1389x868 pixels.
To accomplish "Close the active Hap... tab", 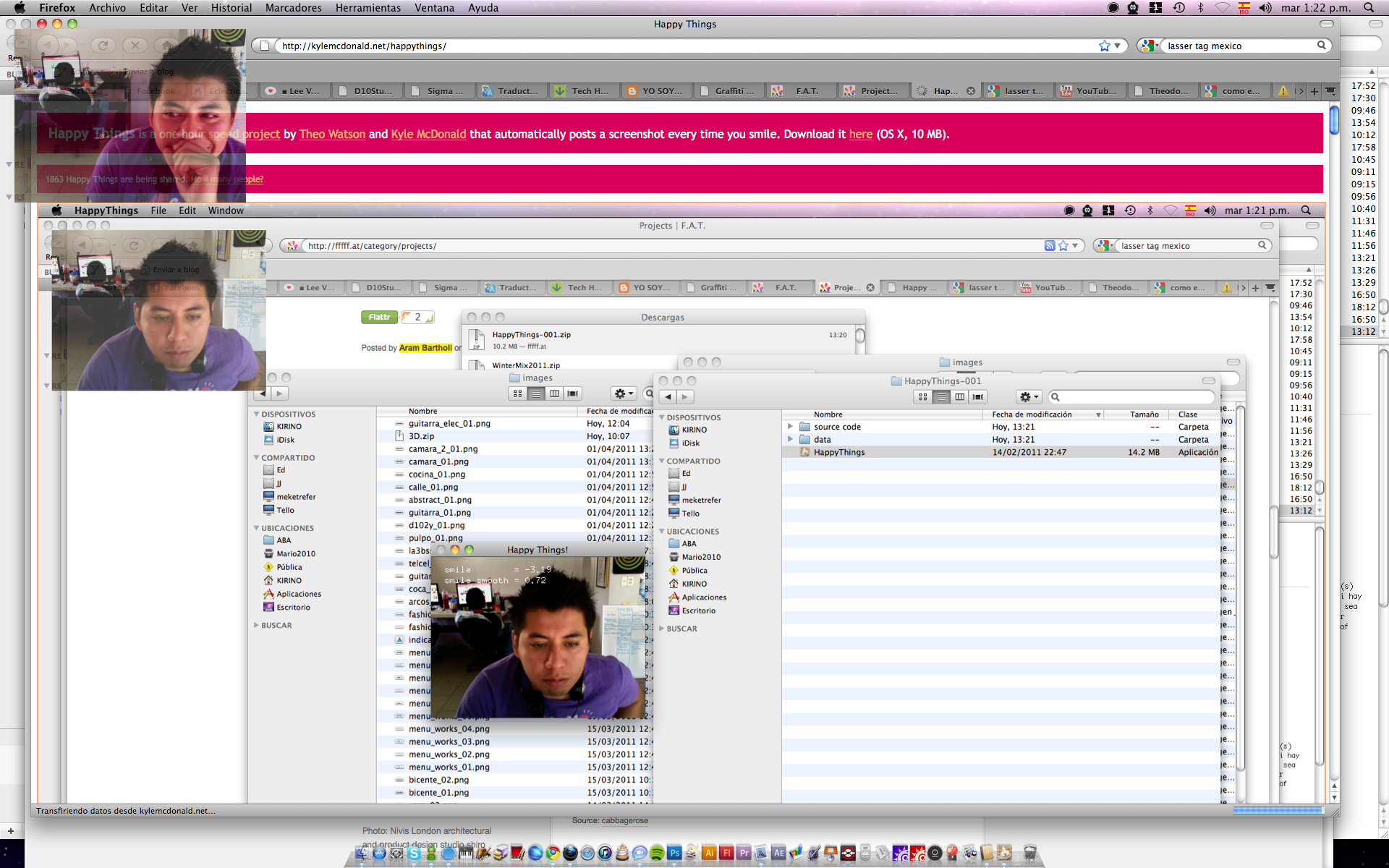I will tap(970, 91).
